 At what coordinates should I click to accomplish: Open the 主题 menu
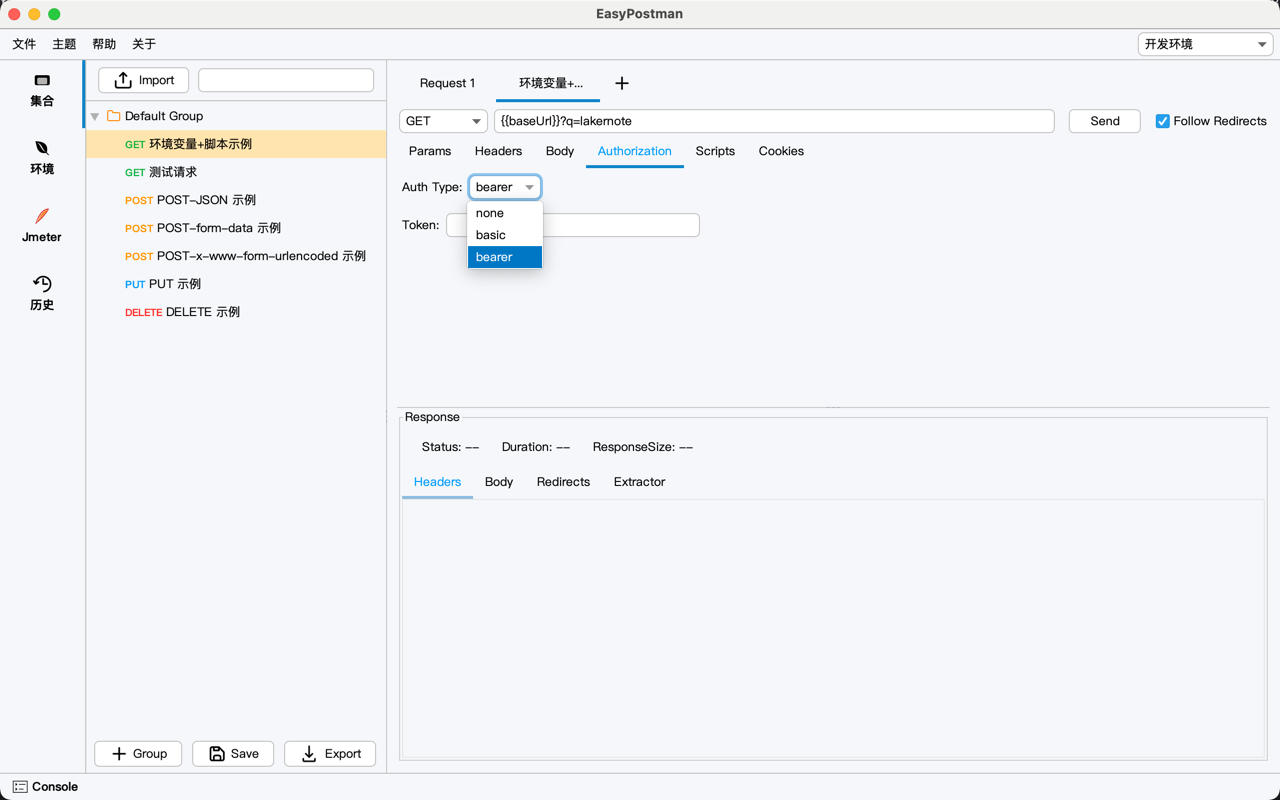coord(64,44)
